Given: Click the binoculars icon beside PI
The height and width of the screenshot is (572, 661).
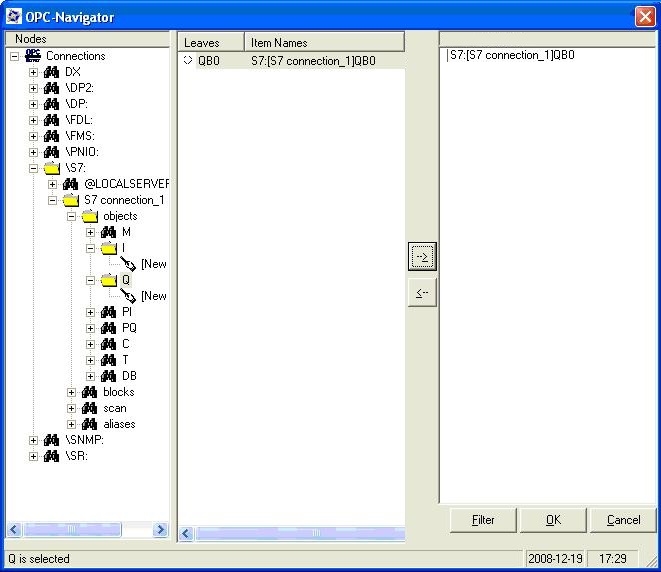Looking at the screenshot, I should (x=108, y=312).
